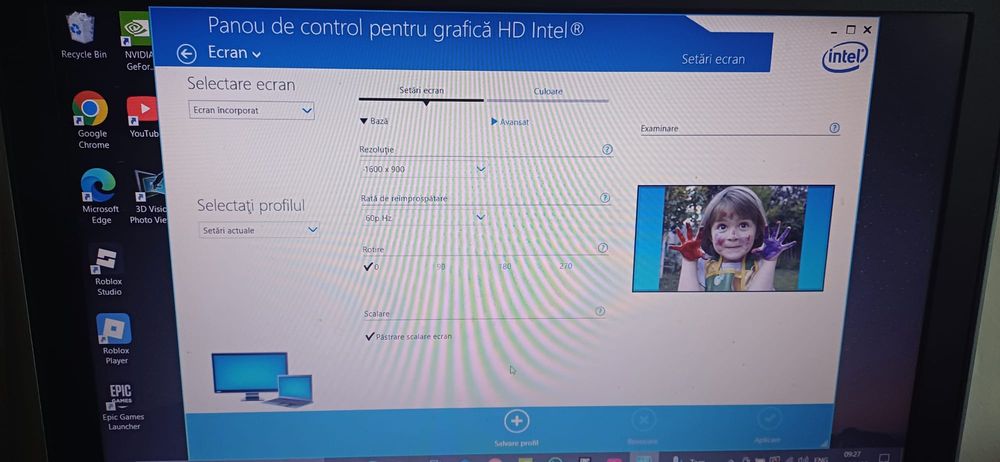Open the refresh rate 60p Hz dropdown
Screen dimensions: 1000x462
click(x=423, y=218)
